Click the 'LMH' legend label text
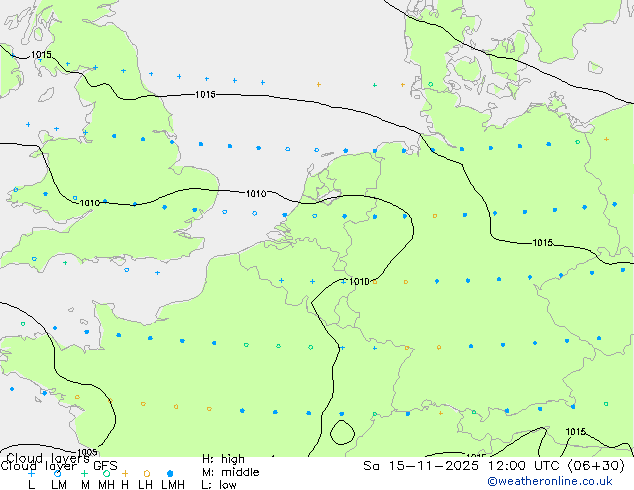Image resolution: width=634 pixels, height=490 pixels. (173, 485)
